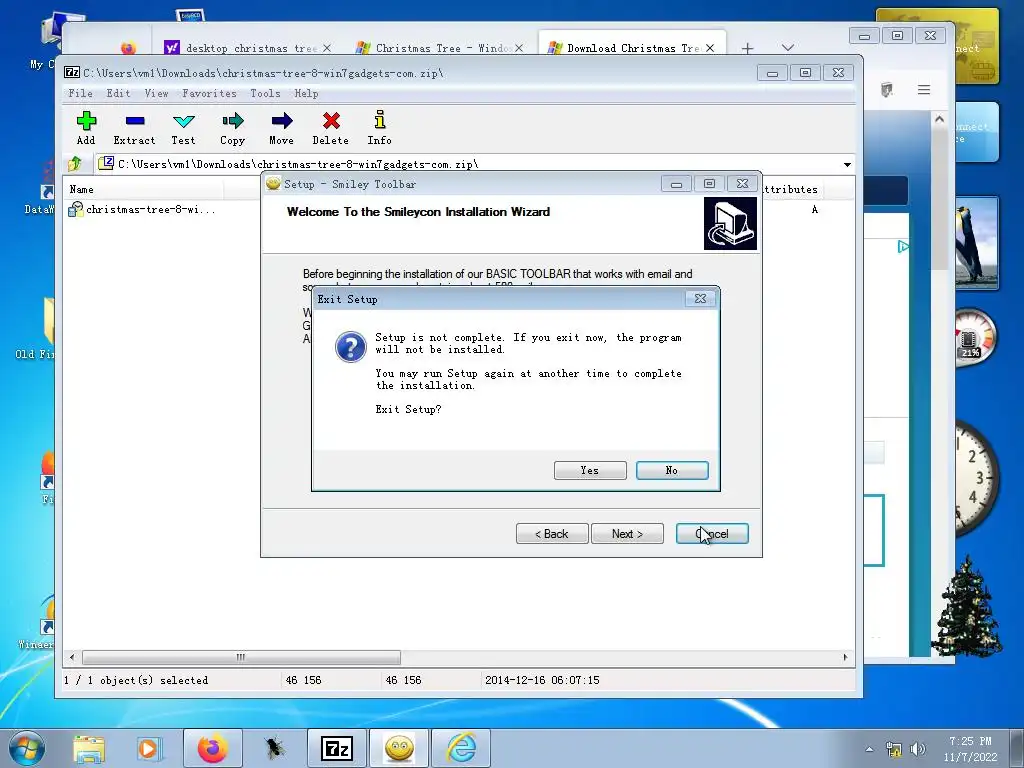
Task: Expand the browser tab list chevron
Action: (x=788, y=48)
